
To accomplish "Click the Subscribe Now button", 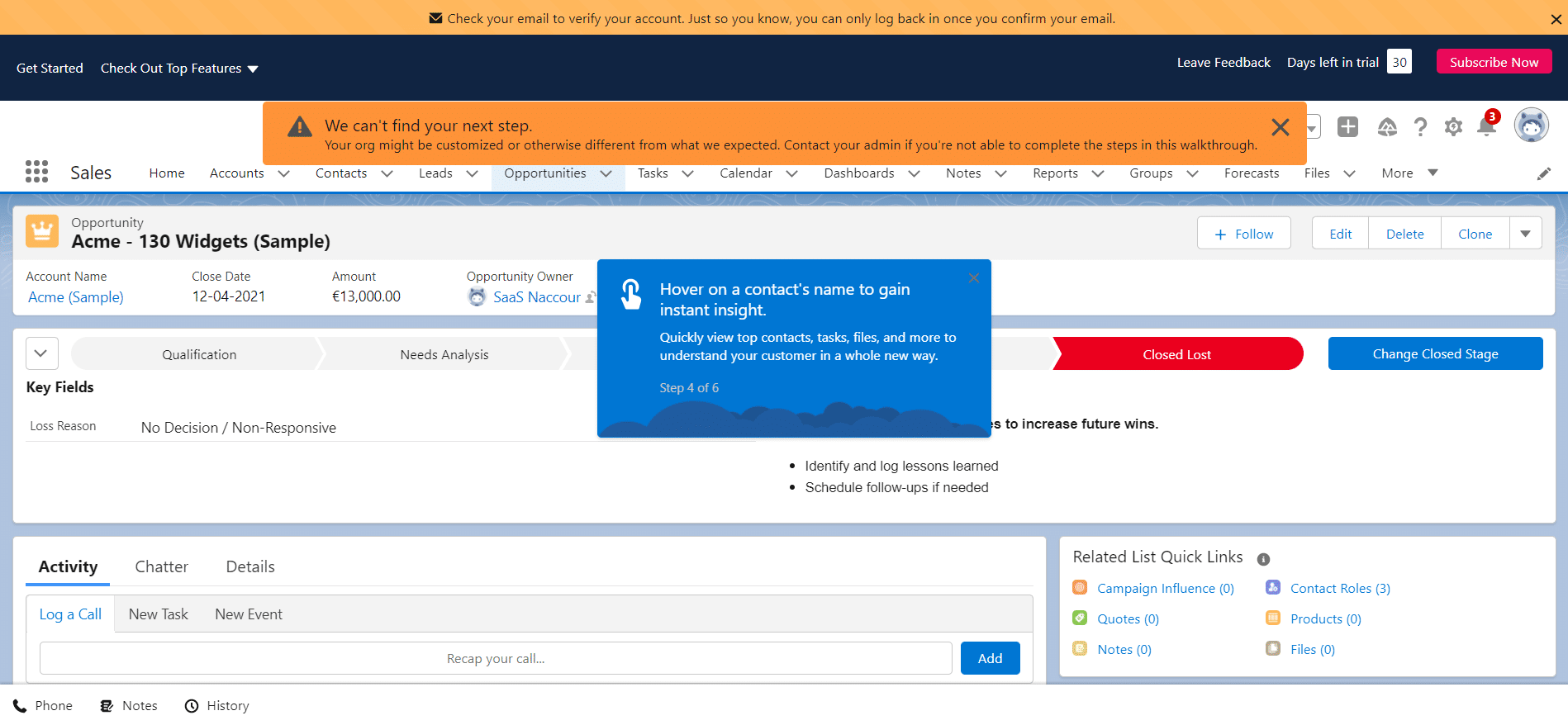I will pyautogui.click(x=1494, y=62).
